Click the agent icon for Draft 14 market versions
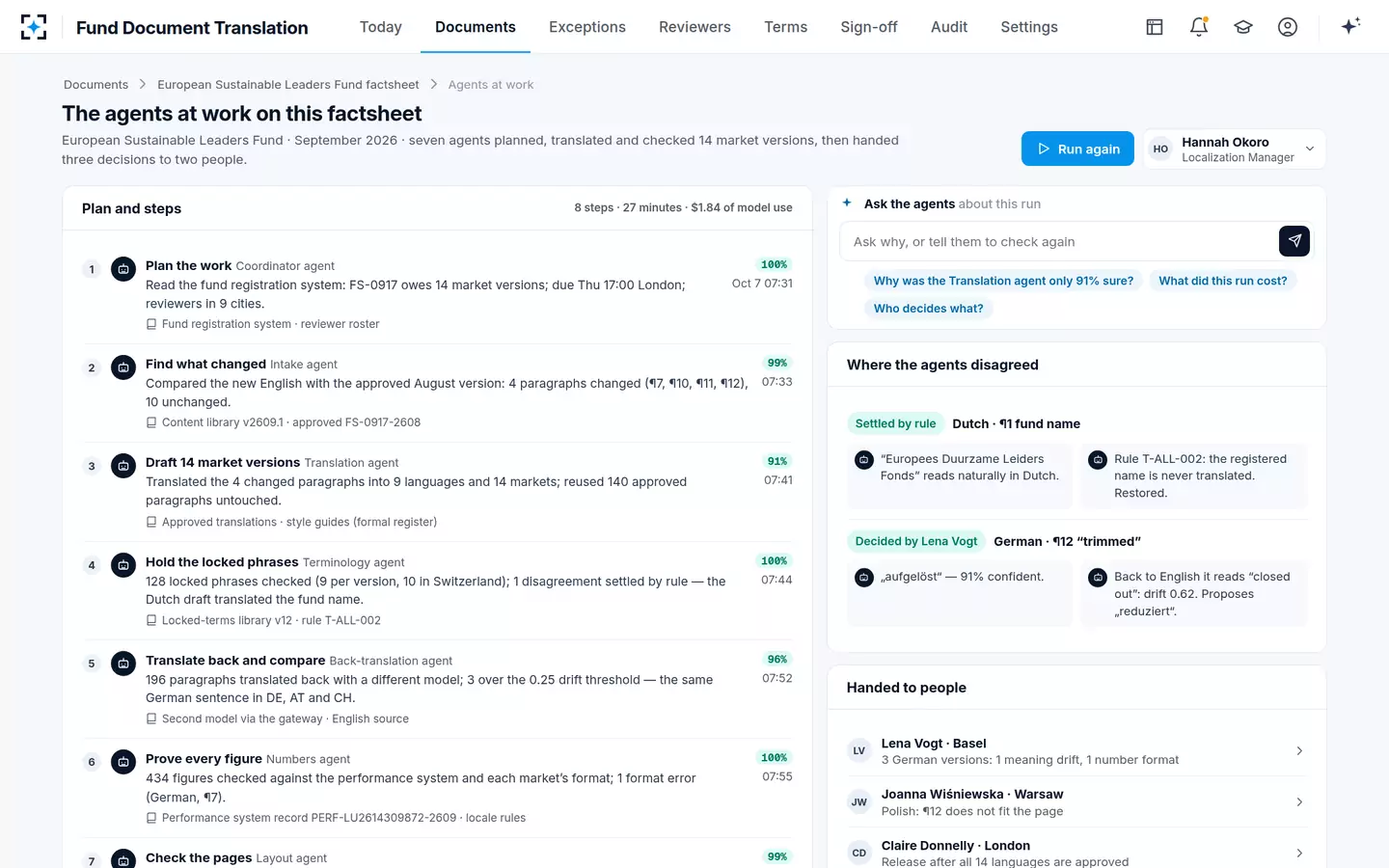This screenshot has width=1389, height=868. 123,466
